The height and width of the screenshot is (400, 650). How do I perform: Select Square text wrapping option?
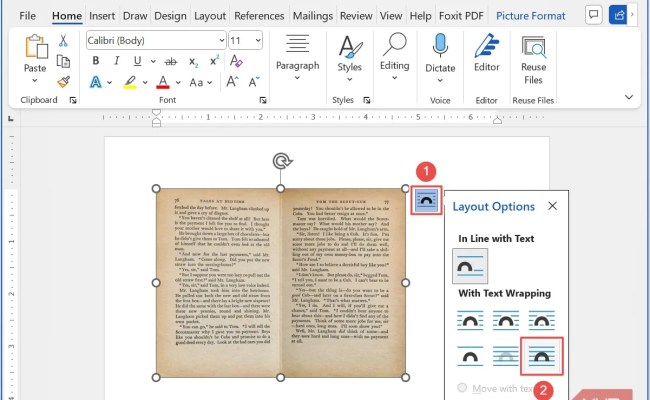click(x=470, y=320)
